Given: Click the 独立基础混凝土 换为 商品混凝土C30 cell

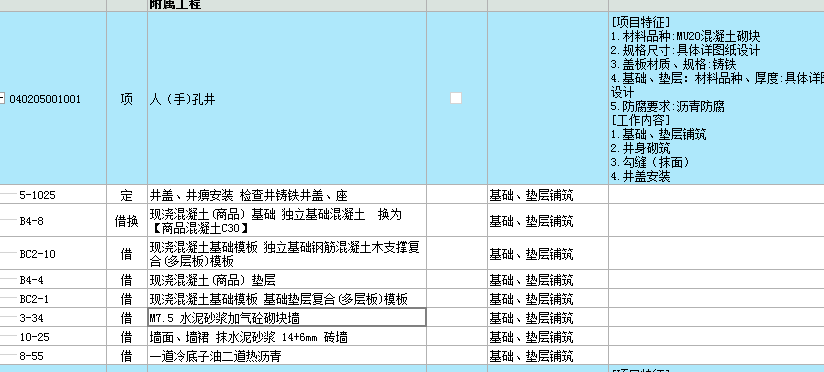Looking at the screenshot, I should pyautogui.click(x=287, y=221).
